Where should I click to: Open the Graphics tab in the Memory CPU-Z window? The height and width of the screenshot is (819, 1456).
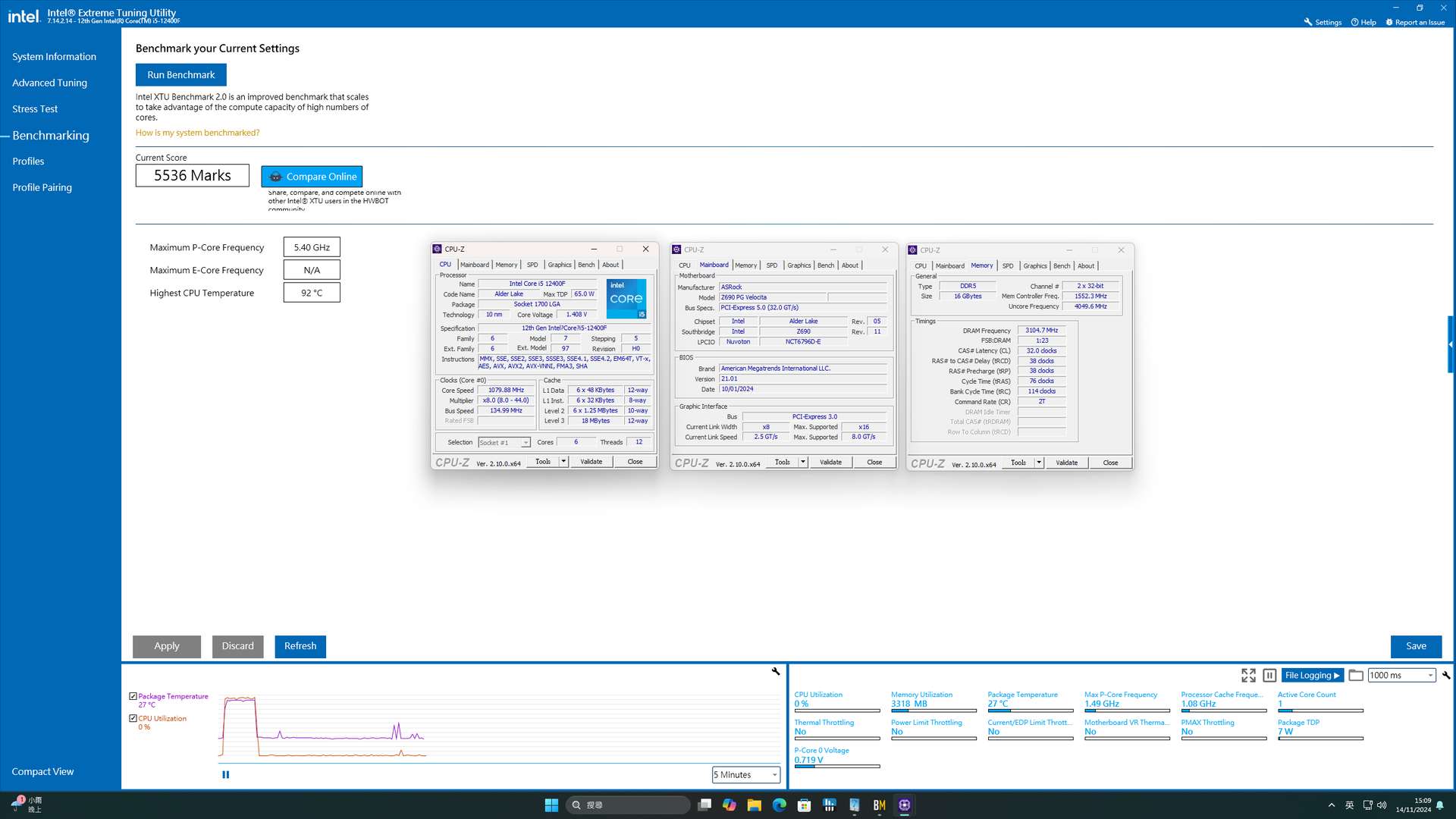tap(1035, 266)
